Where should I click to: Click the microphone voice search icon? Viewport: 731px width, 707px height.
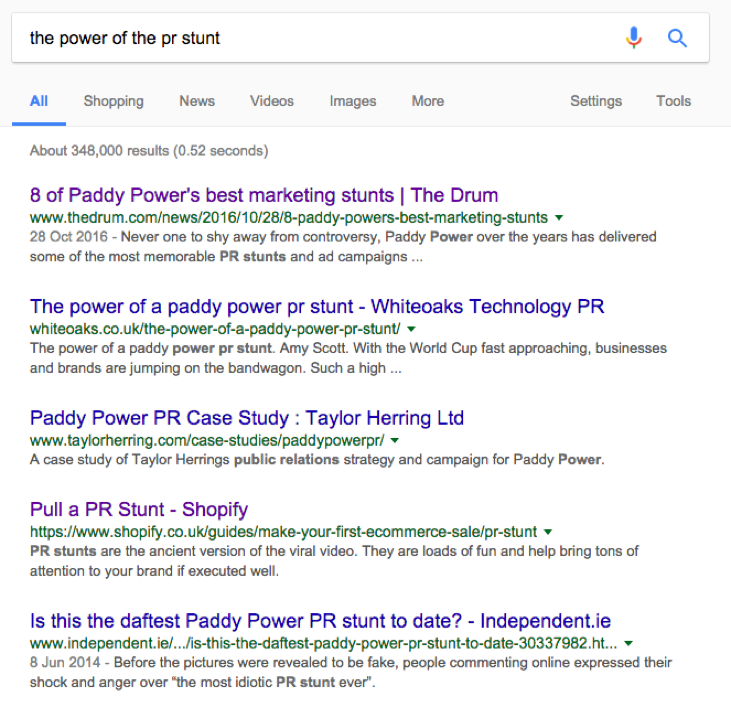point(634,38)
